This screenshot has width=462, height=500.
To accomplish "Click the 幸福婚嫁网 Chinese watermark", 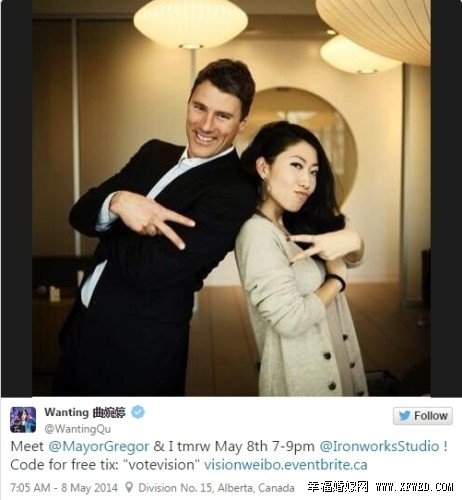I will pyautogui.click(x=338, y=487).
